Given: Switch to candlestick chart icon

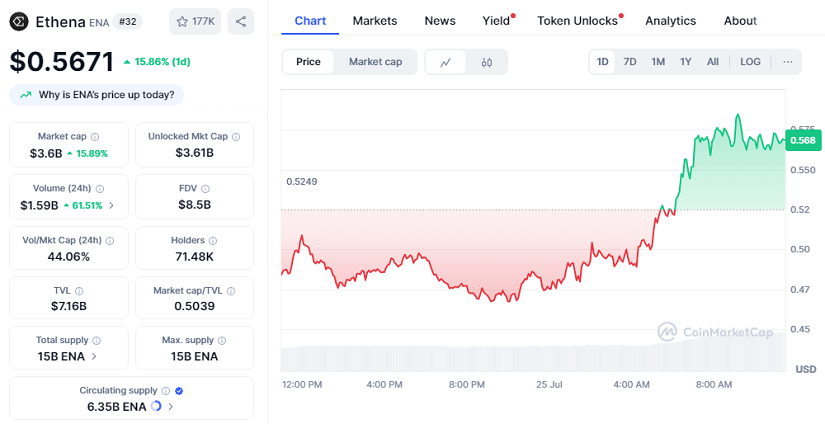Looking at the screenshot, I should pyautogui.click(x=487, y=62).
